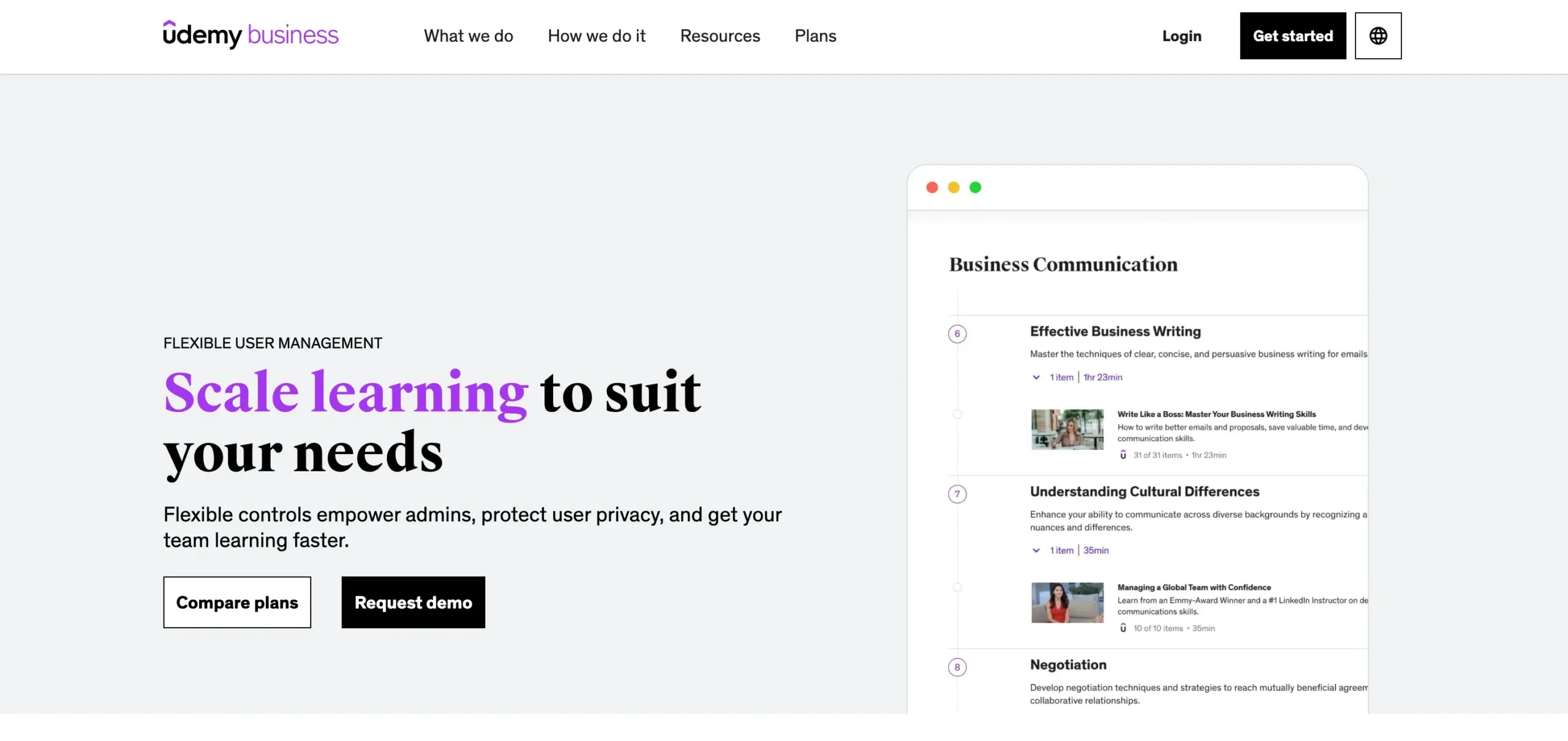
Task: Click the Udemy Business logo
Action: coord(251,35)
